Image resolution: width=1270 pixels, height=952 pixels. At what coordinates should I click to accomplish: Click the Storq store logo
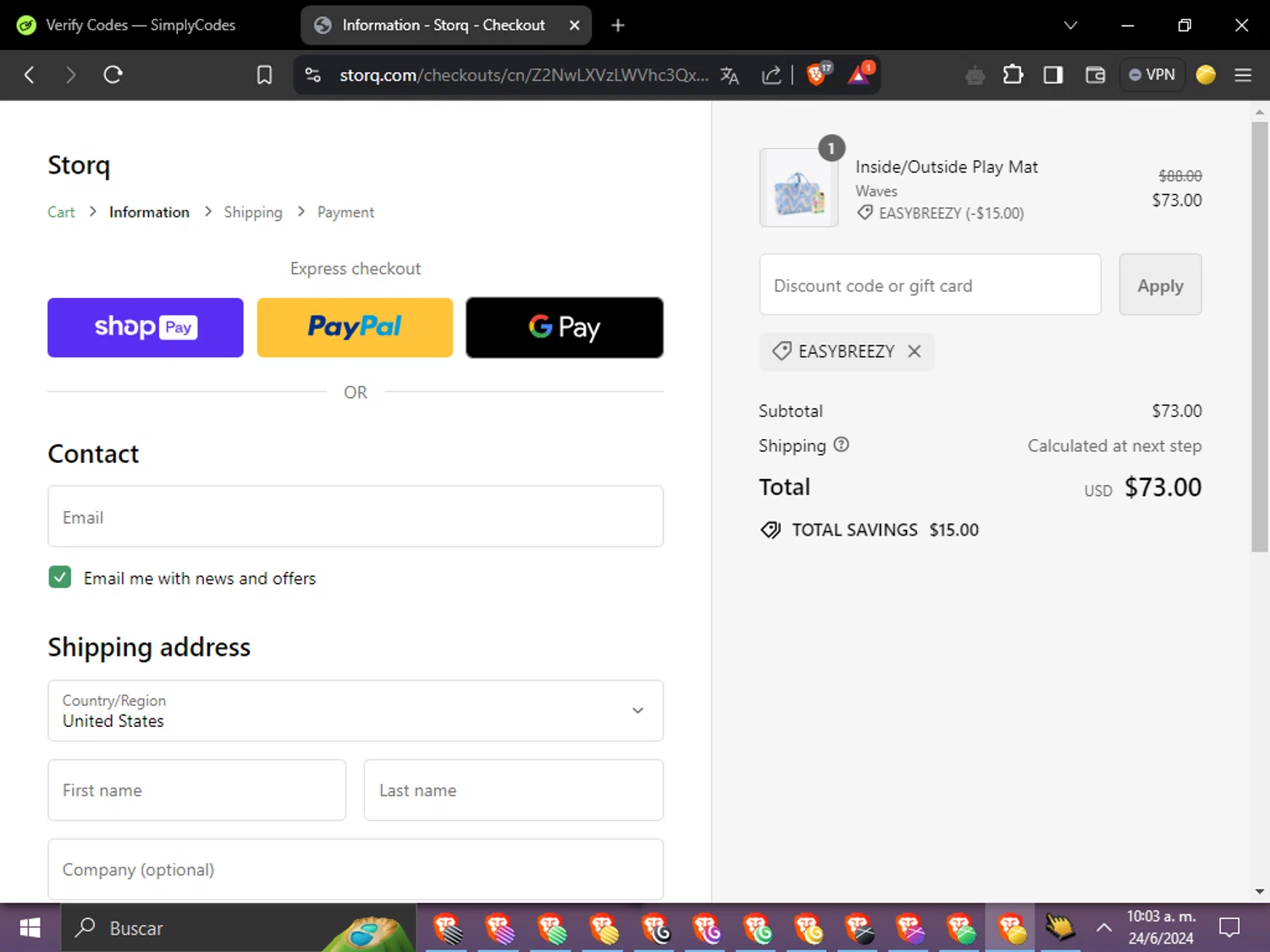pyautogui.click(x=79, y=165)
